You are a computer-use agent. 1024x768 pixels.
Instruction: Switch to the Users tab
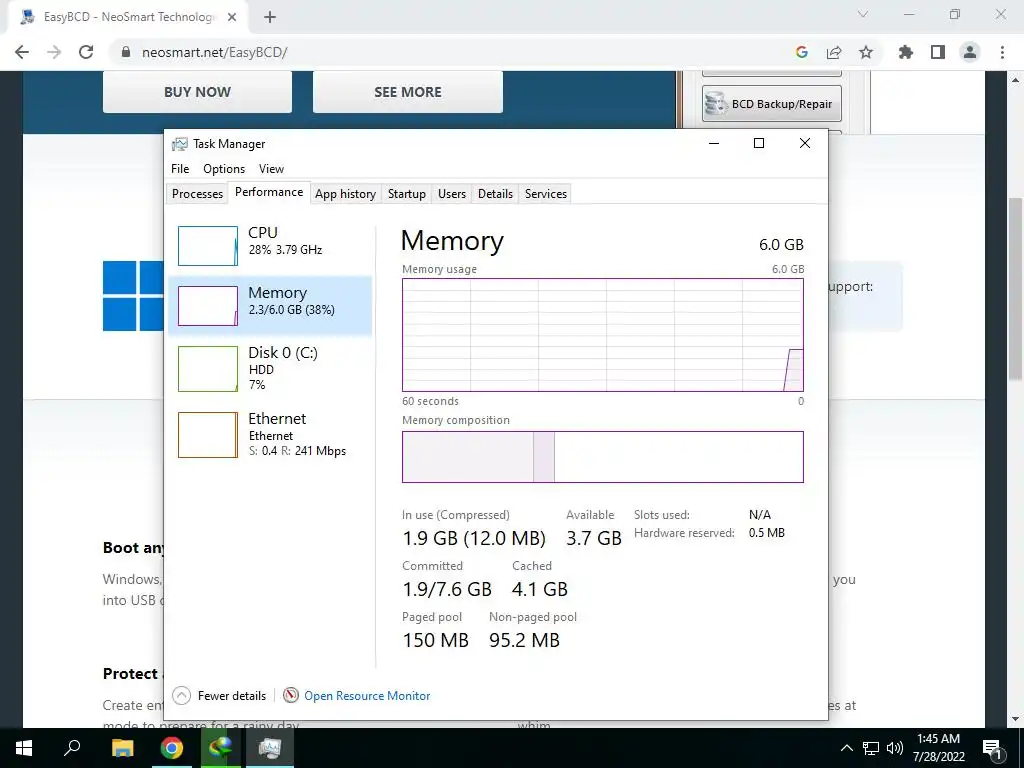(452, 193)
